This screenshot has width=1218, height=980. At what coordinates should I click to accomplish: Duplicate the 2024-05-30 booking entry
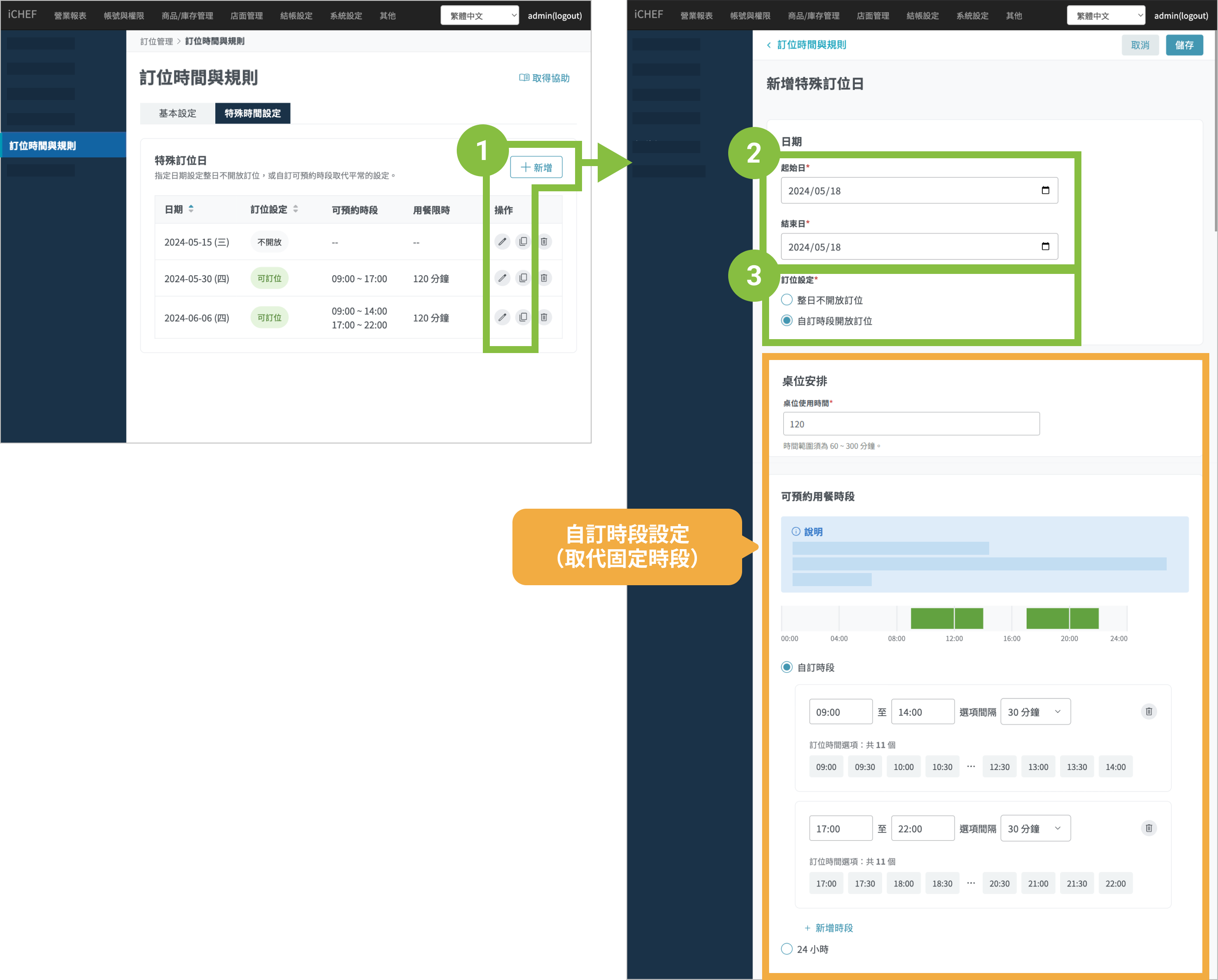(523, 278)
